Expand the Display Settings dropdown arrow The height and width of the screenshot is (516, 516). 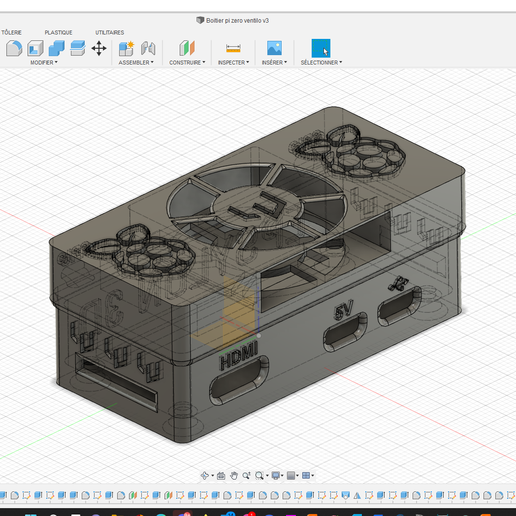[x=282, y=475]
